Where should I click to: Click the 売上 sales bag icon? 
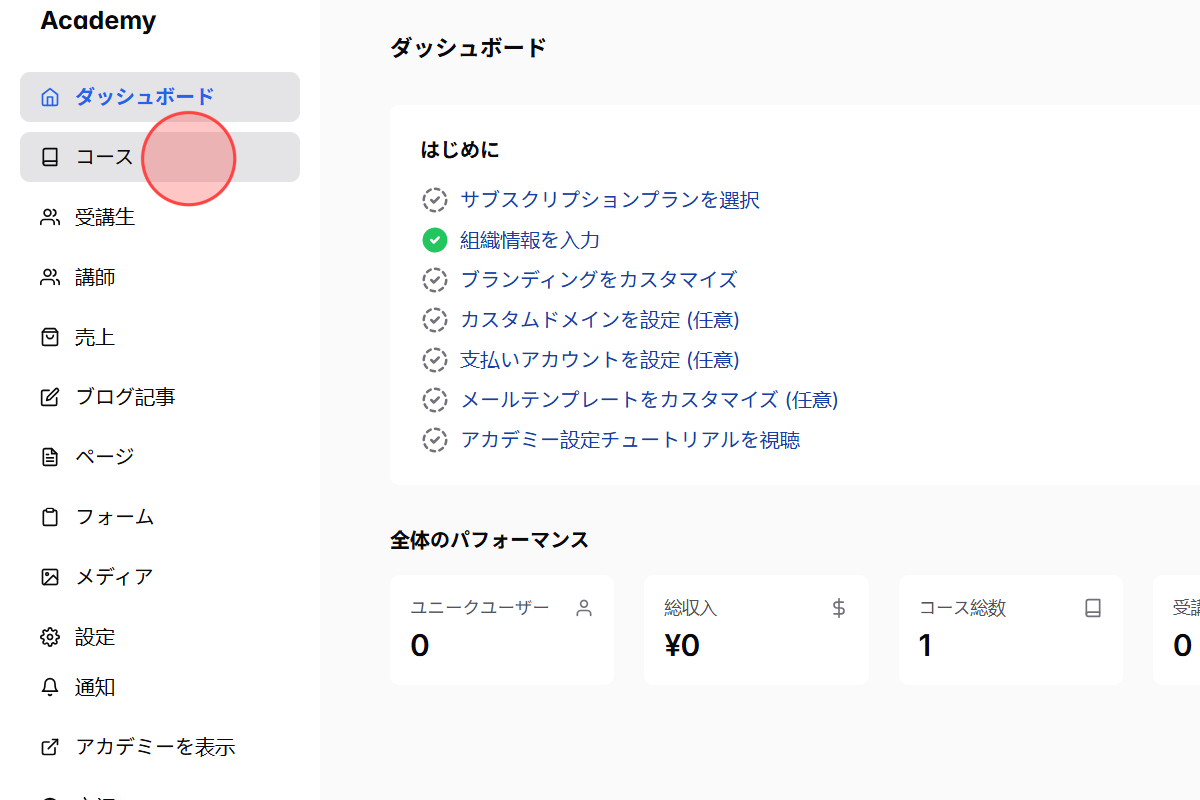click(49, 336)
